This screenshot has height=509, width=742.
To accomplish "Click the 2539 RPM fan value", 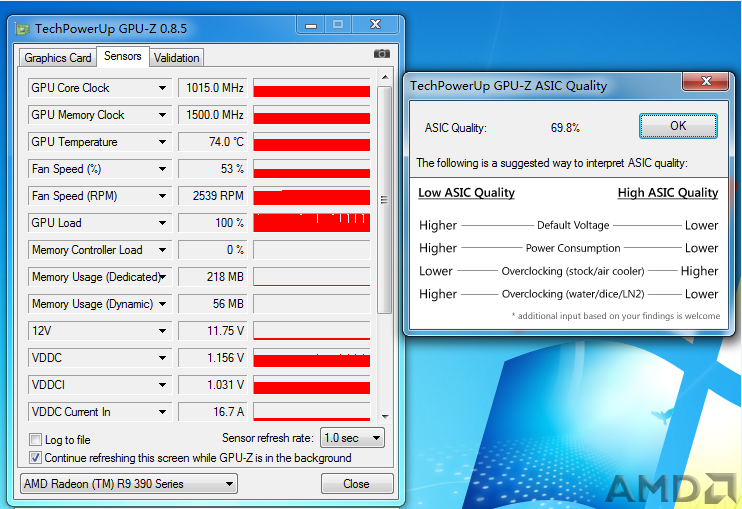I will click(212, 196).
